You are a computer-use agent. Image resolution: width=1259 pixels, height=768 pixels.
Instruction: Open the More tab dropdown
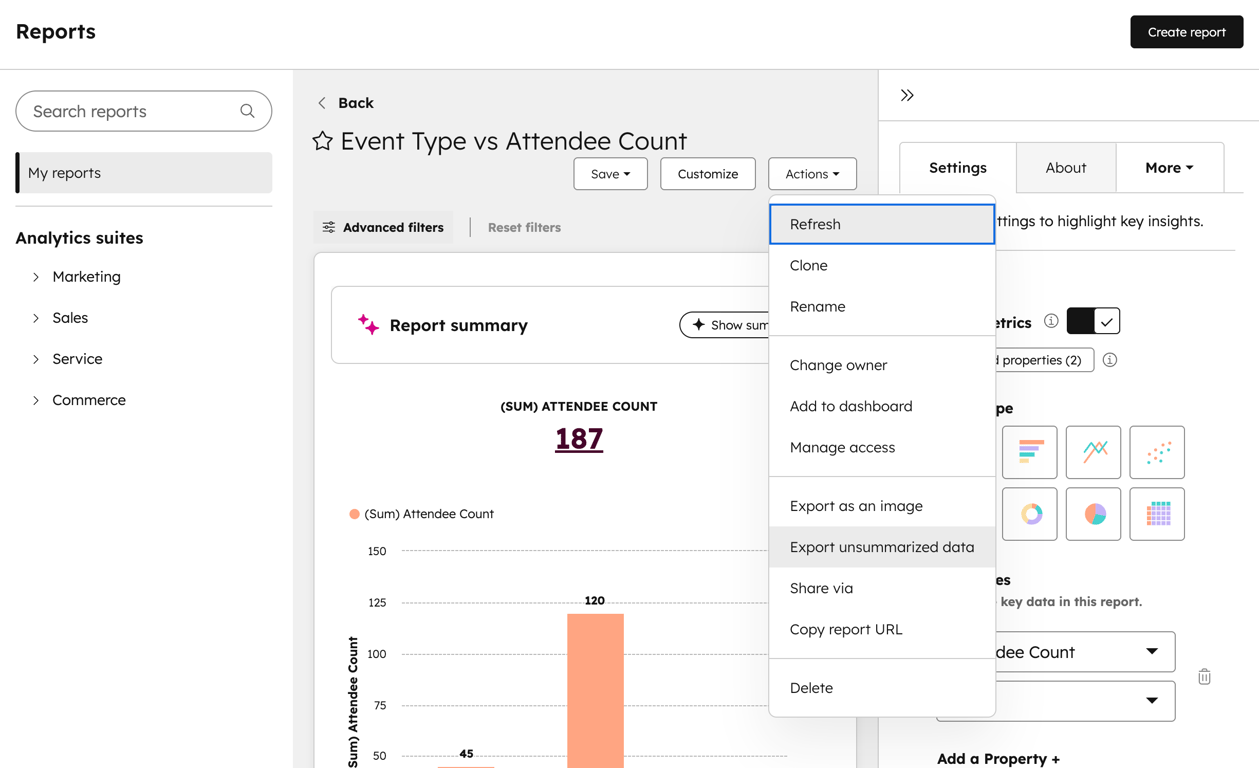tap(1169, 168)
